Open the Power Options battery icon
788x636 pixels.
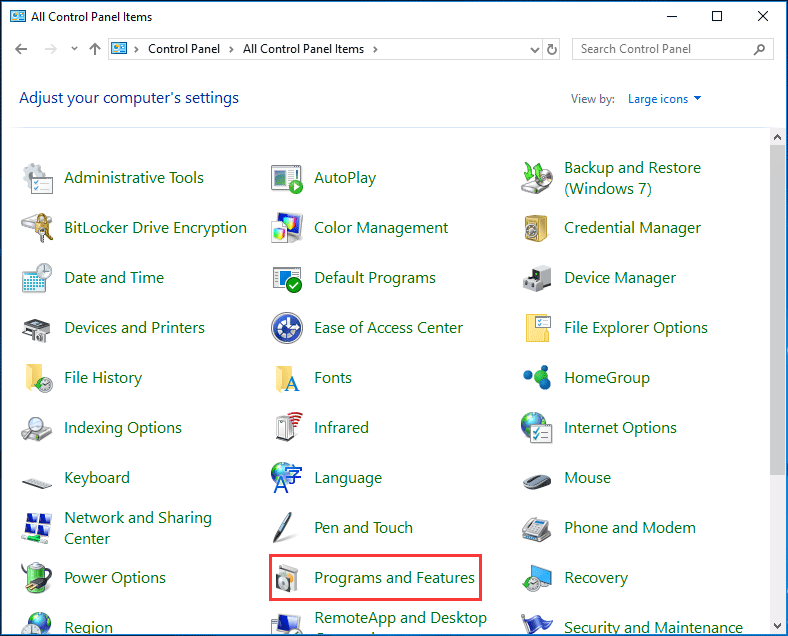[37, 578]
